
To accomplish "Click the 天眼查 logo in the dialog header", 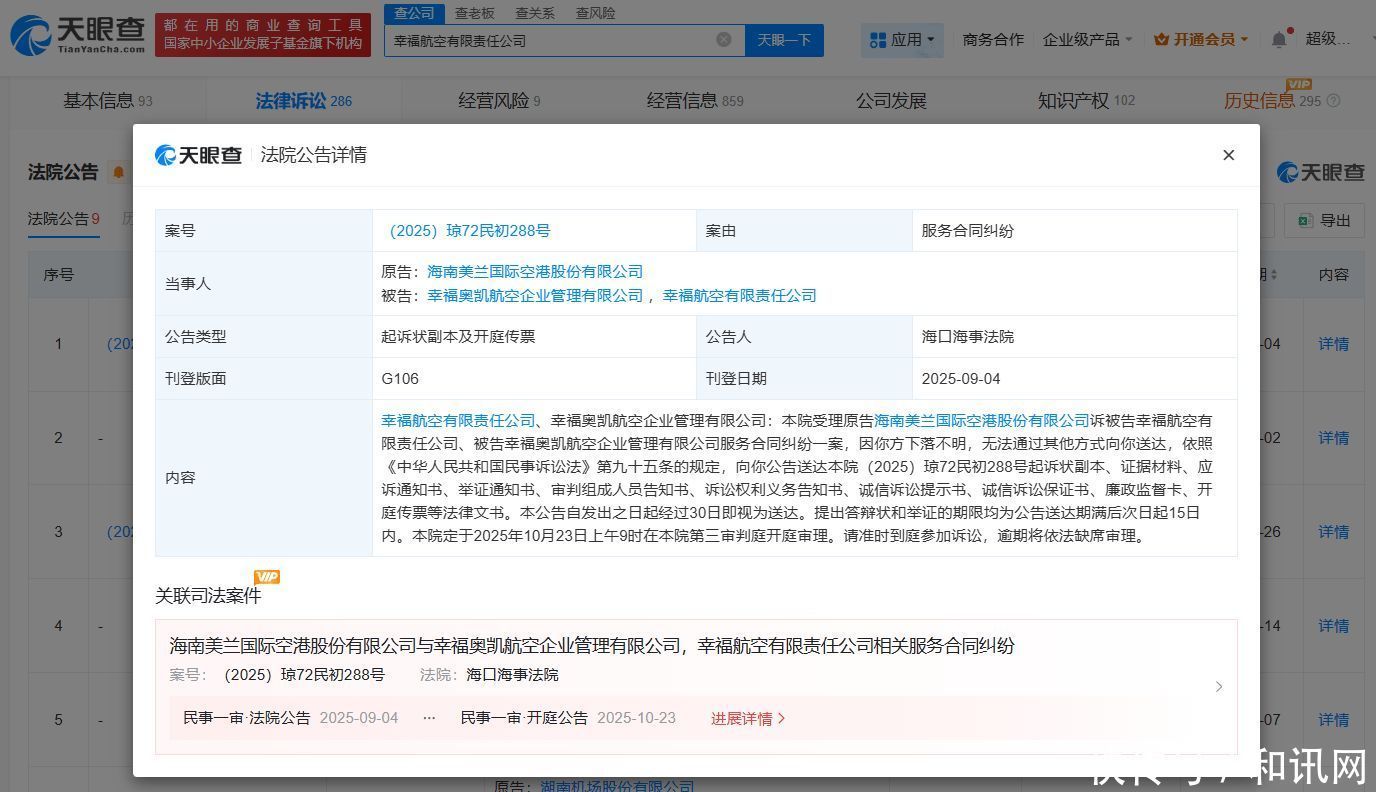I will click(199, 155).
